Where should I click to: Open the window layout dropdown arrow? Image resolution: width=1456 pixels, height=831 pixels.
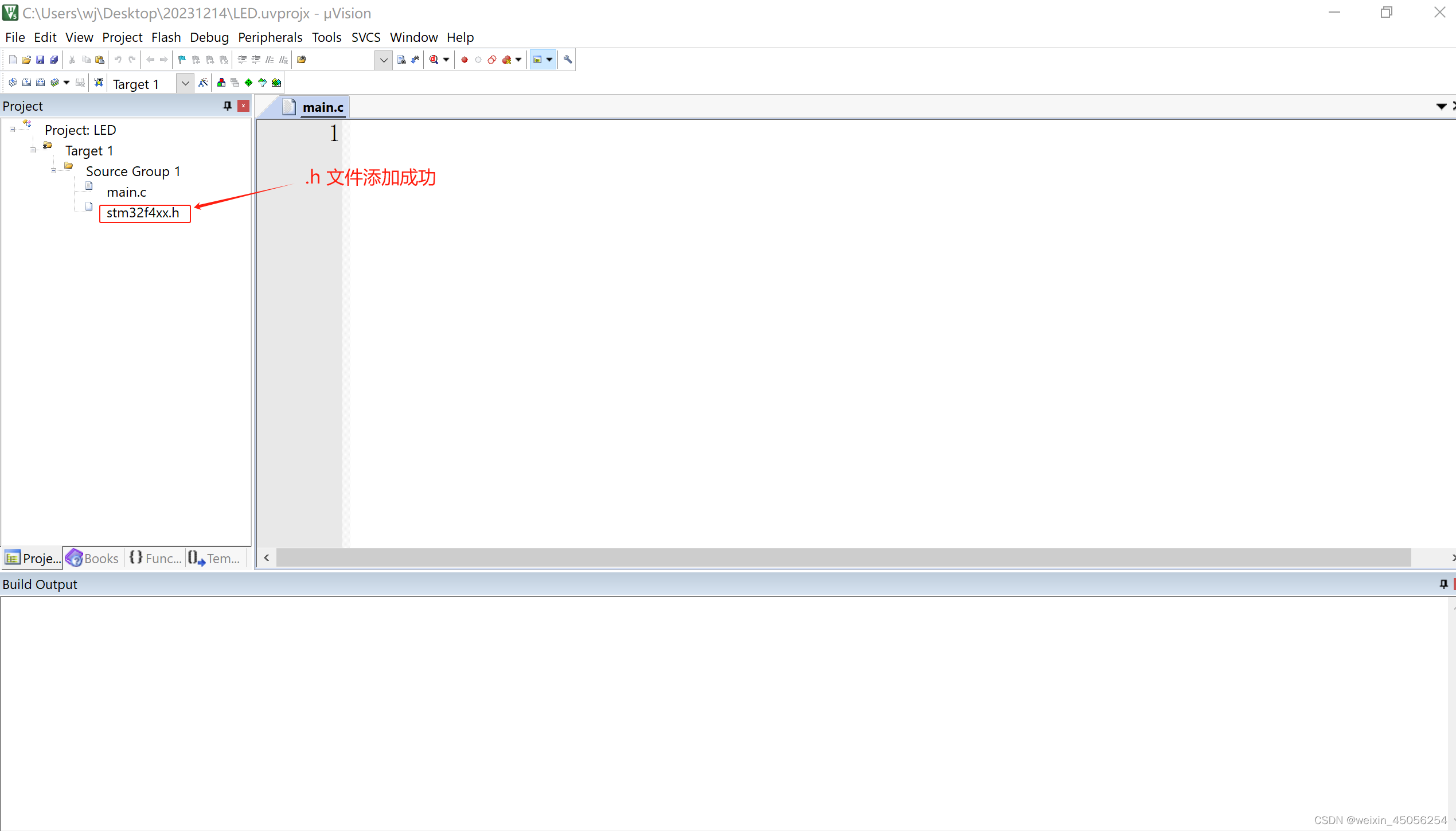(549, 60)
